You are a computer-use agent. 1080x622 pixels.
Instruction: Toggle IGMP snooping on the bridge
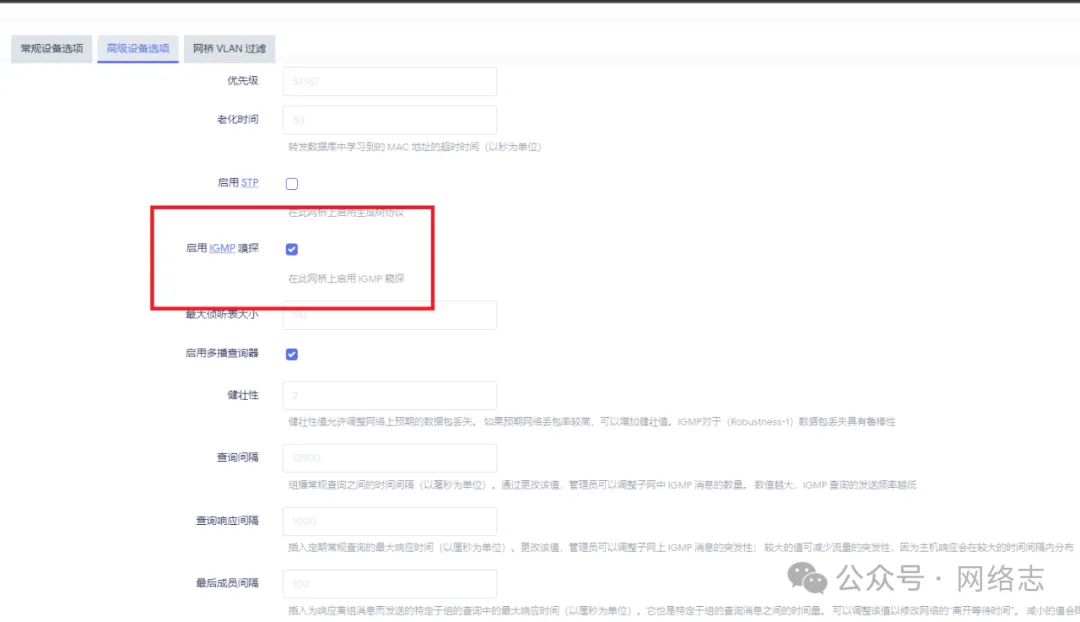pos(291,248)
